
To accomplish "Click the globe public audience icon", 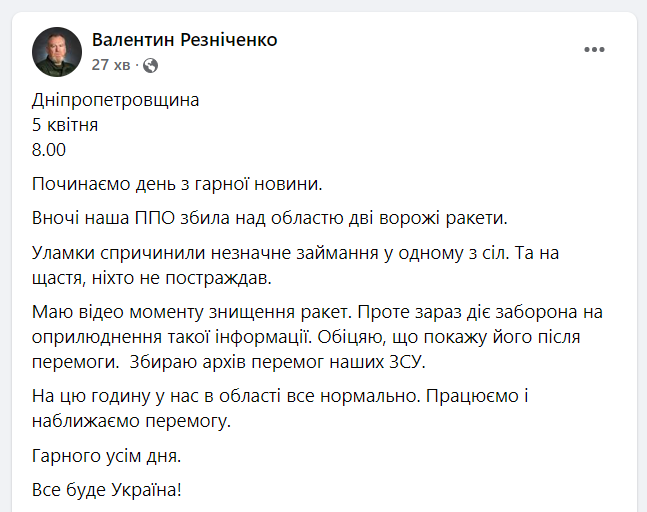I will tap(150, 65).
